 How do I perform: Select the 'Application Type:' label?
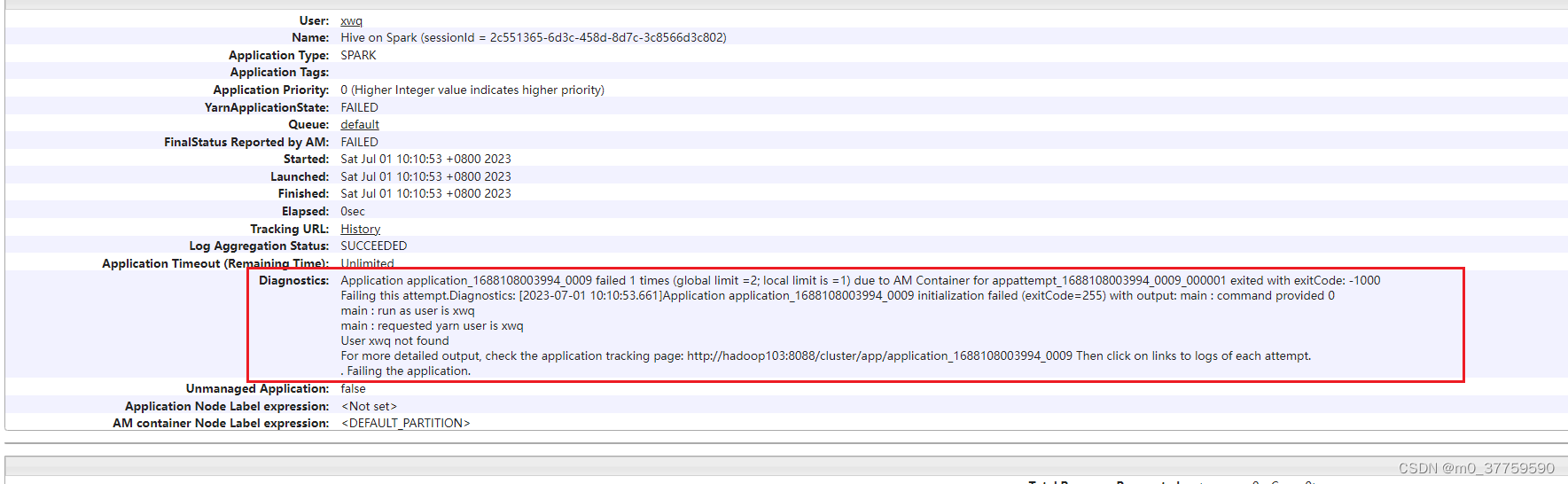pyautogui.click(x=279, y=56)
